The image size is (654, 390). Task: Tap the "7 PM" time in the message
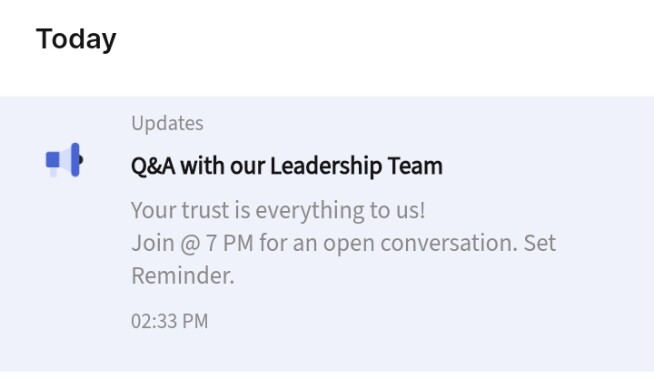pos(230,243)
